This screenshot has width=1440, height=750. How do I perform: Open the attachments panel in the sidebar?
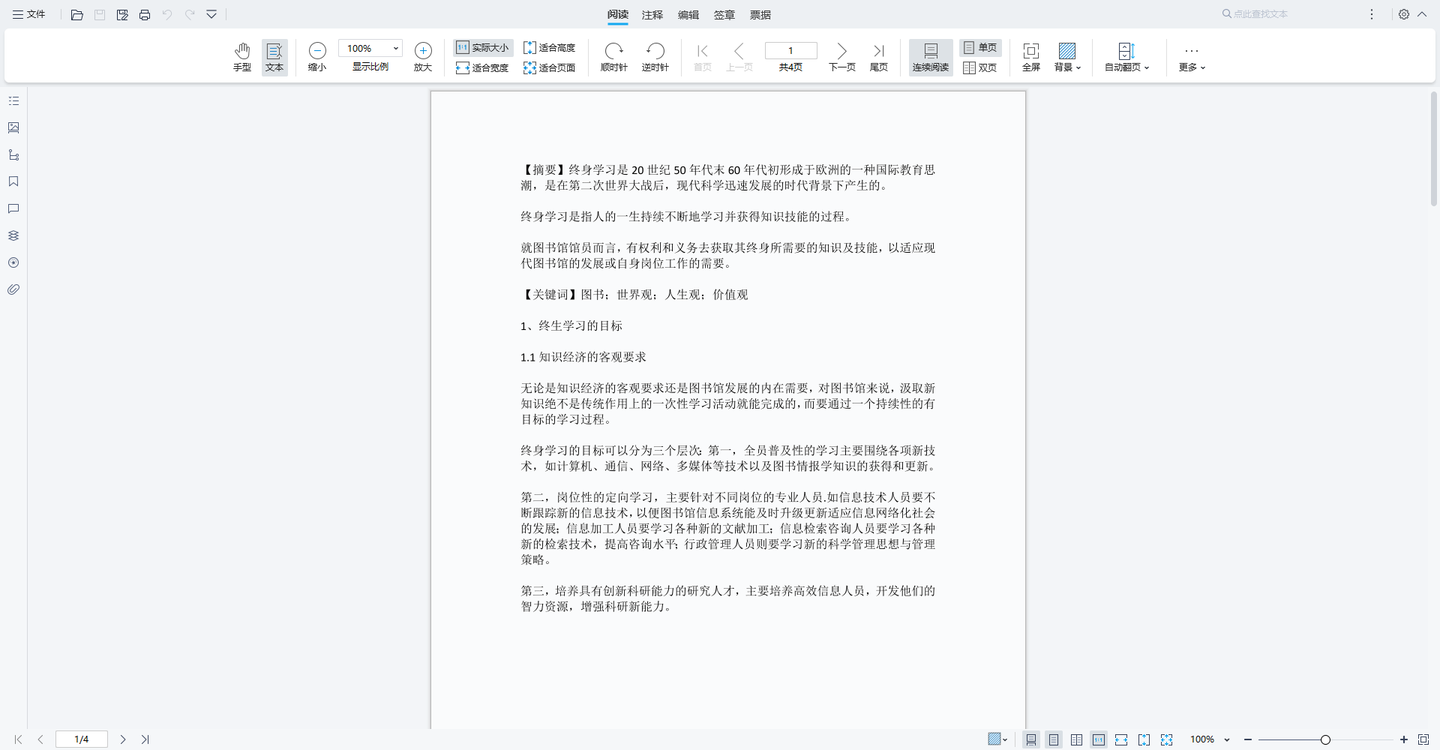click(13, 289)
